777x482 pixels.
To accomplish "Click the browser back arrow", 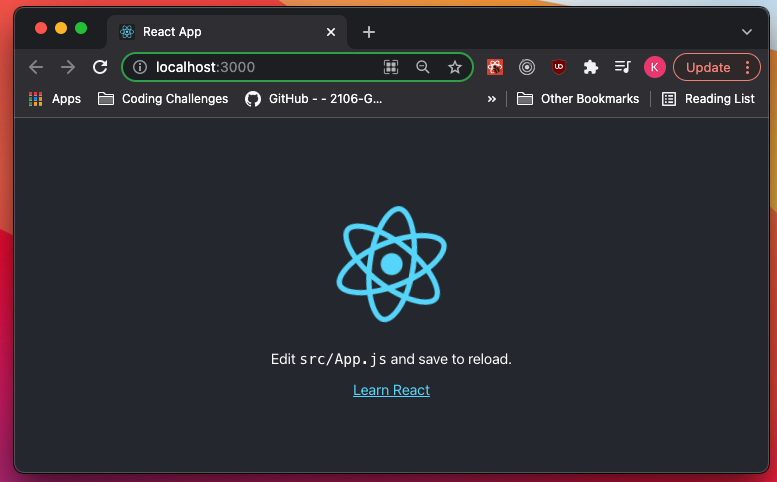I will pos(36,67).
